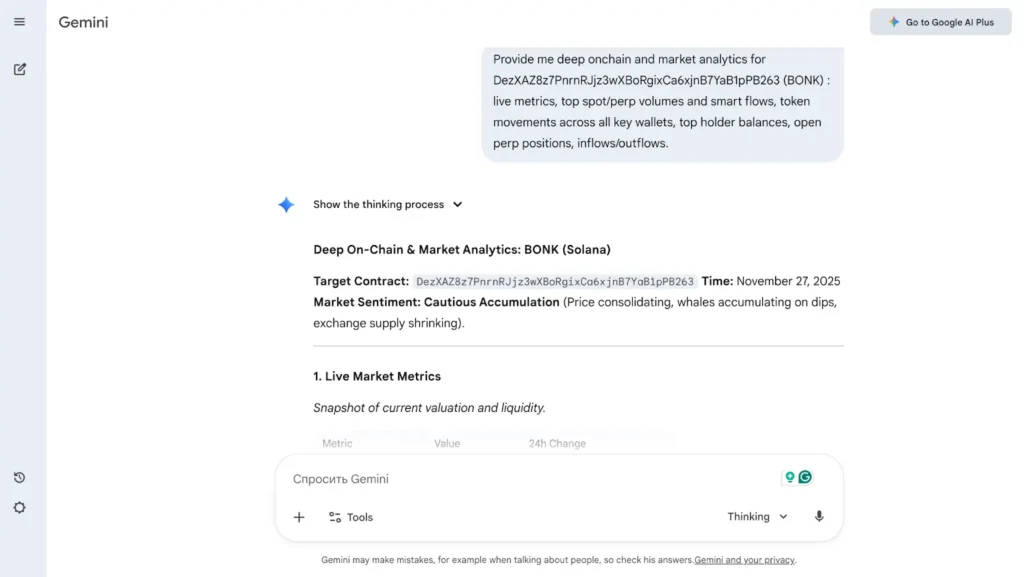
Task: Open the Thinking model dropdown
Action: (756, 517)
